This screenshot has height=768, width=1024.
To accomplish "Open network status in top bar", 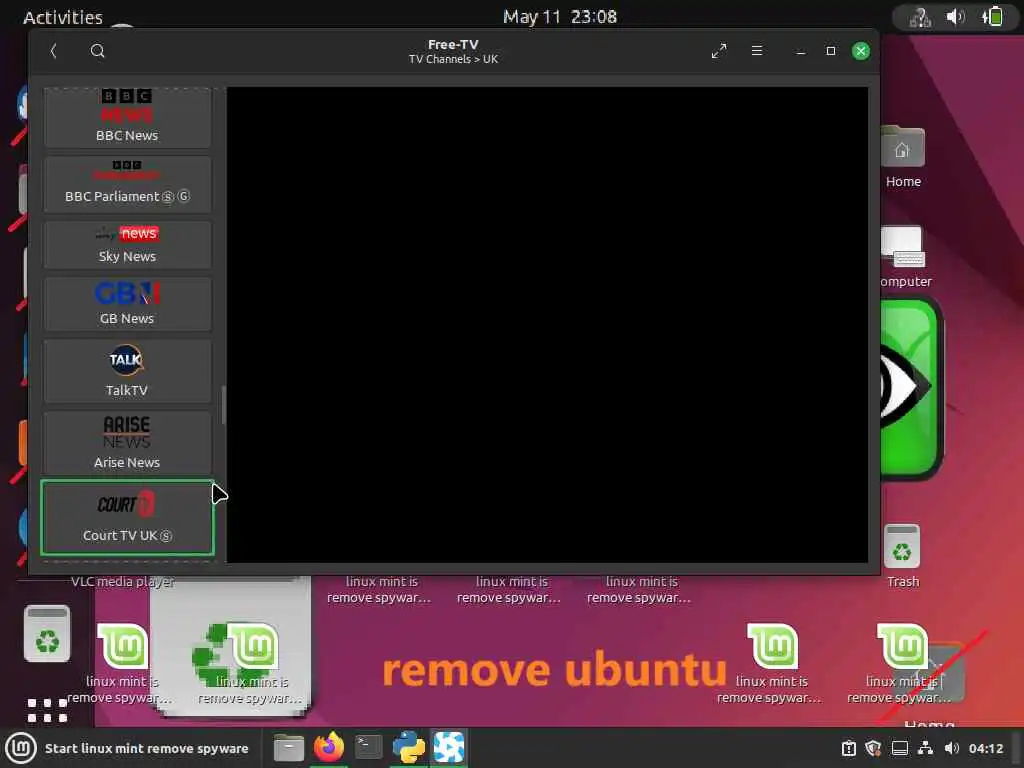I will click(921, 17).
